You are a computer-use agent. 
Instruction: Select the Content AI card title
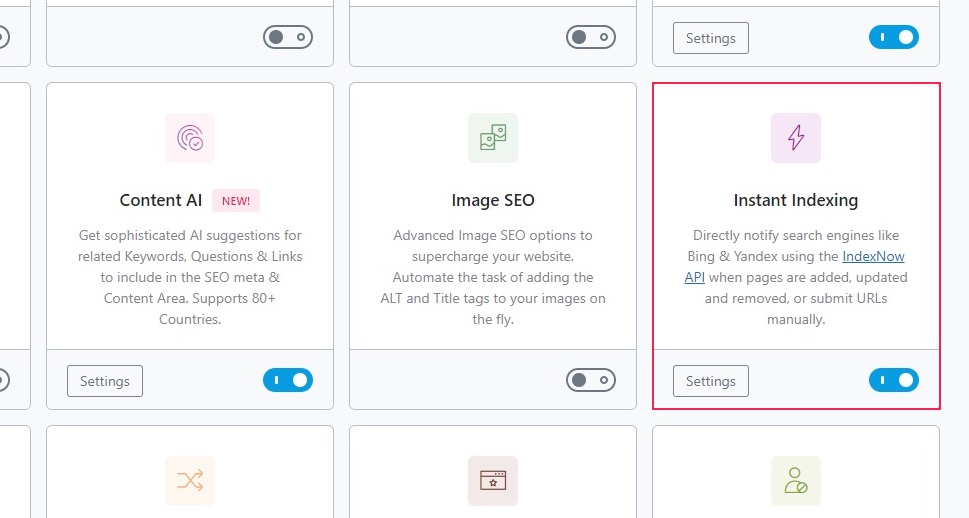coord(161,200)
